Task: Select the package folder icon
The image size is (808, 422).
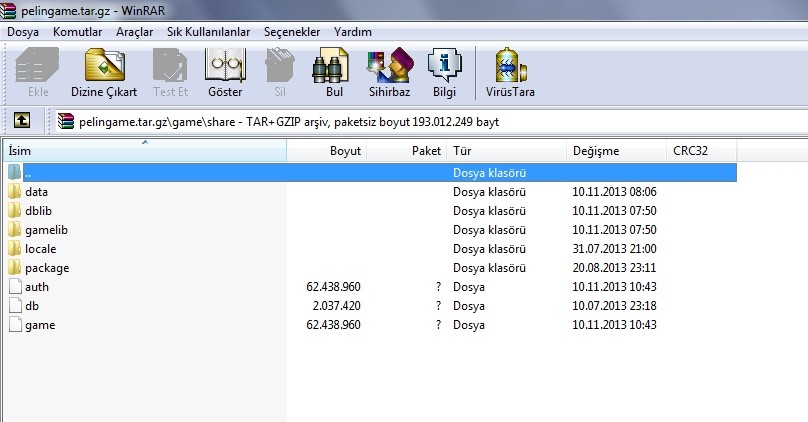Action: (14, 268)
